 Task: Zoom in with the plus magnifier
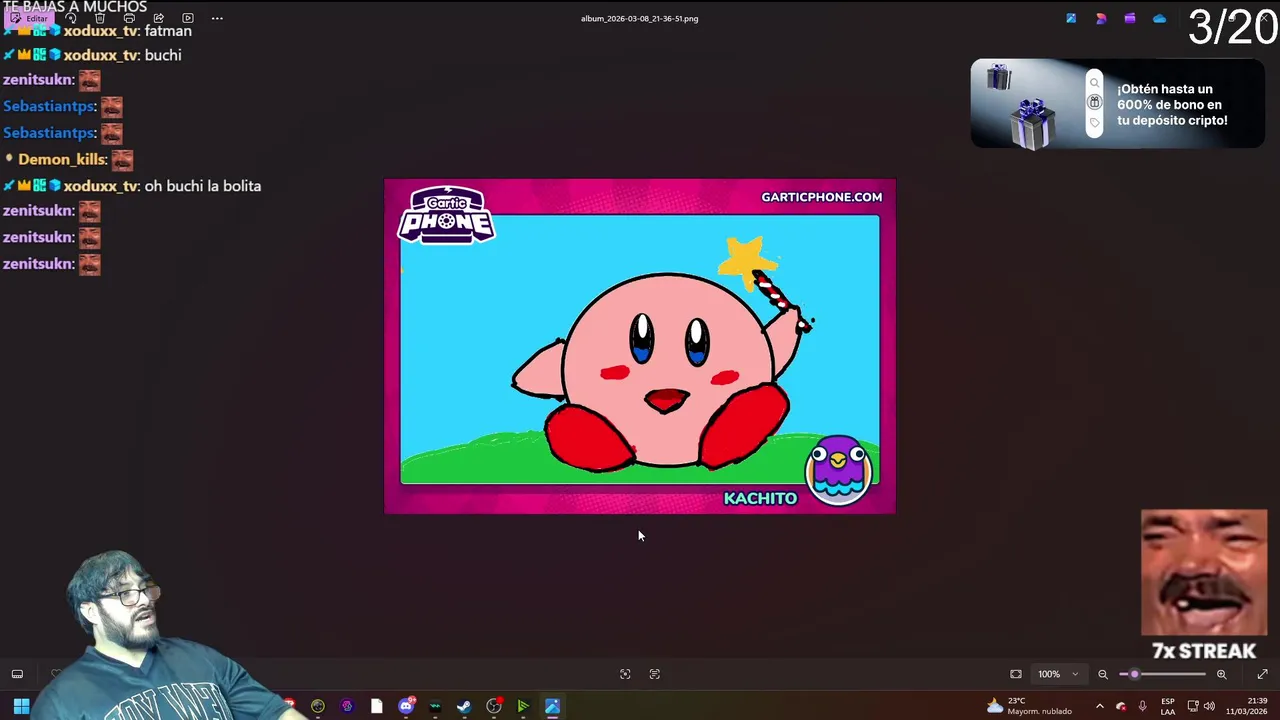(x=1221, y=674)
